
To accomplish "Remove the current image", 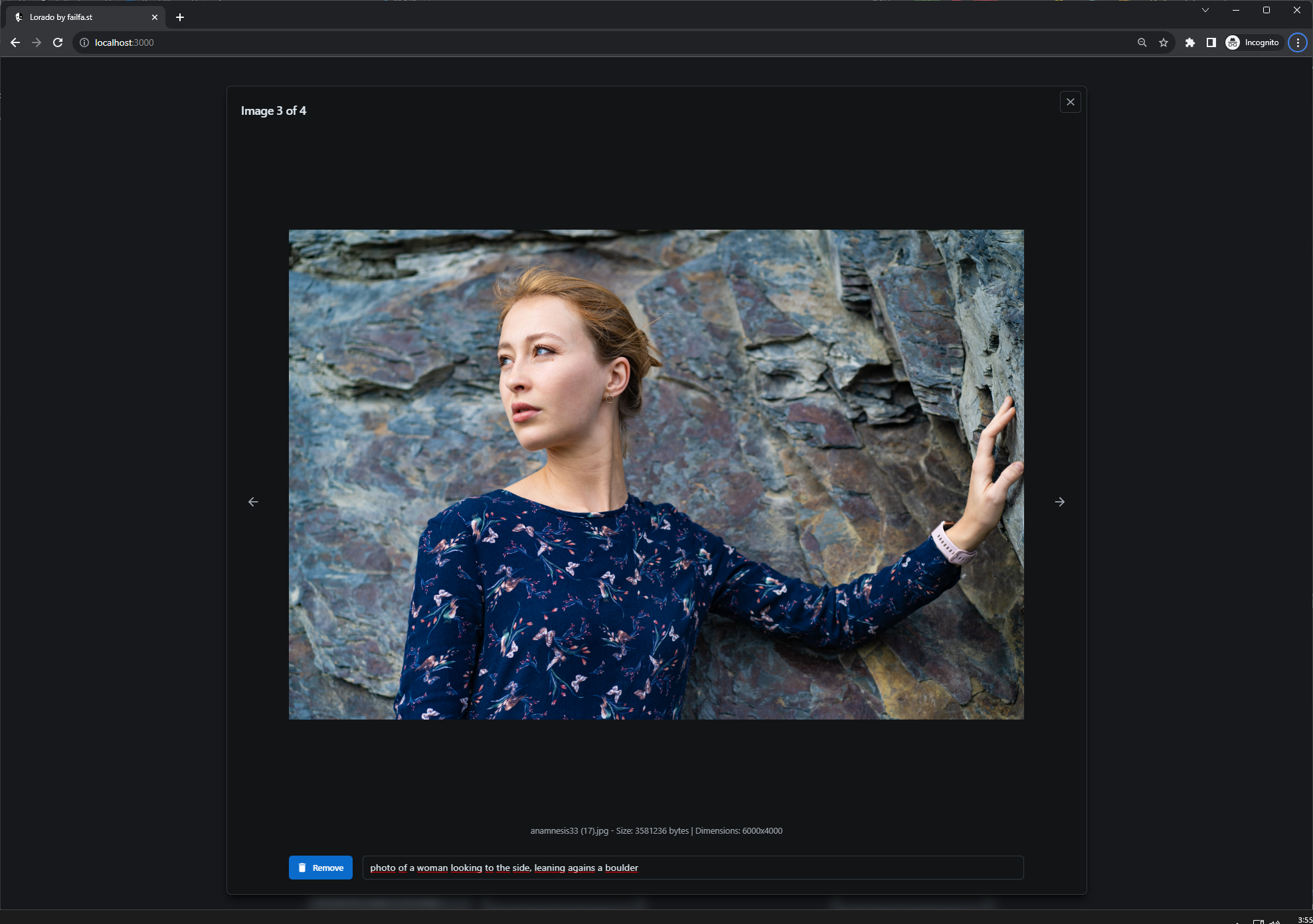I will coord(321,868).
